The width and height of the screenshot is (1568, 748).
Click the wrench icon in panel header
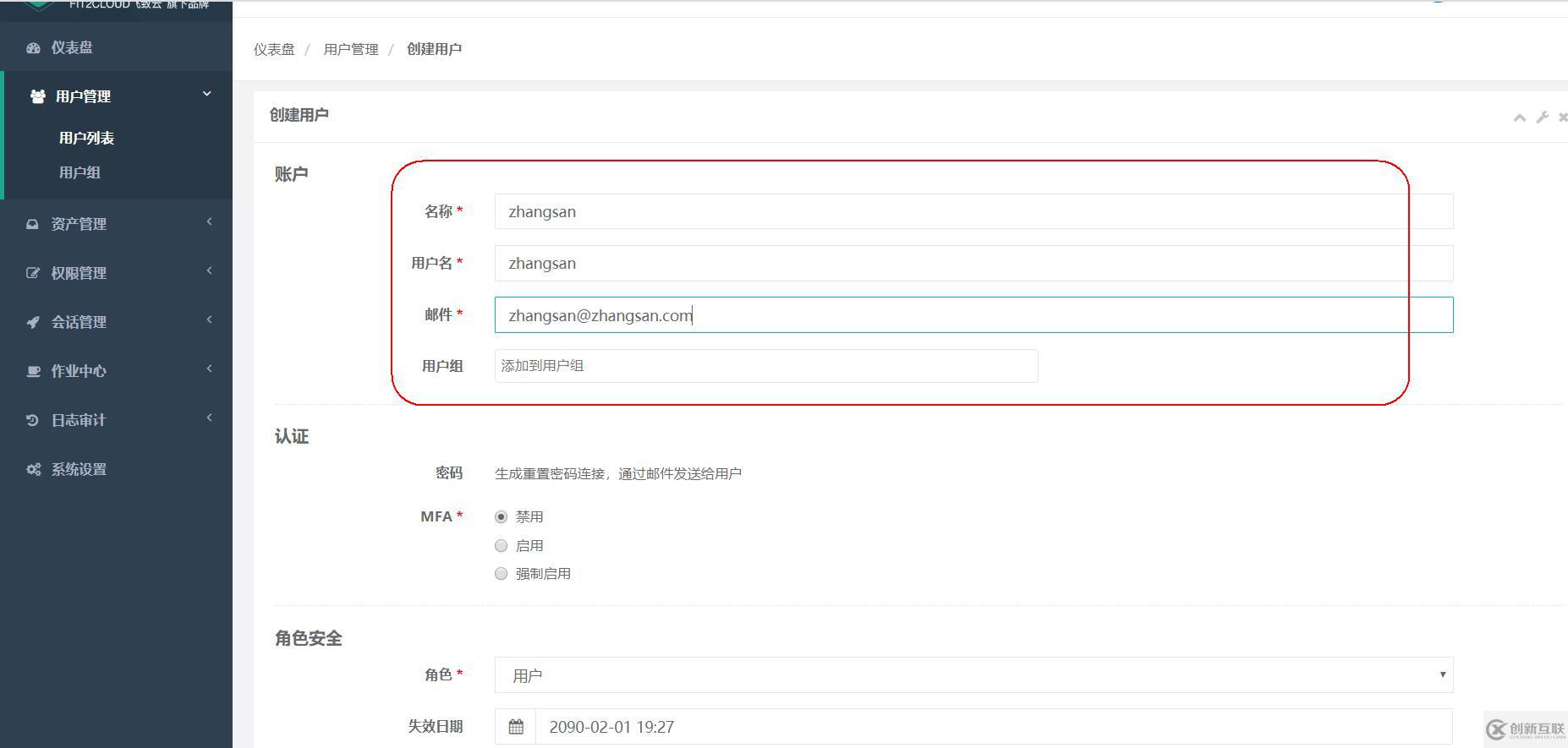click(1542, 117)
